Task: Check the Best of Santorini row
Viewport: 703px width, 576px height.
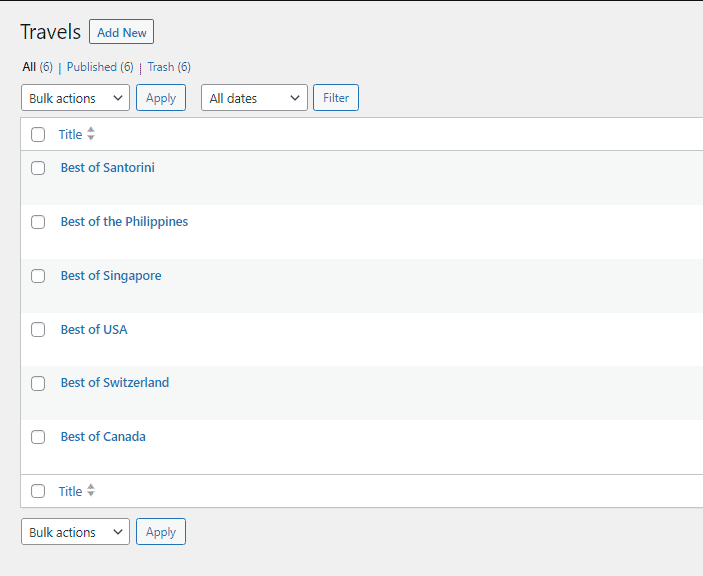Action: tap(38, 168)
